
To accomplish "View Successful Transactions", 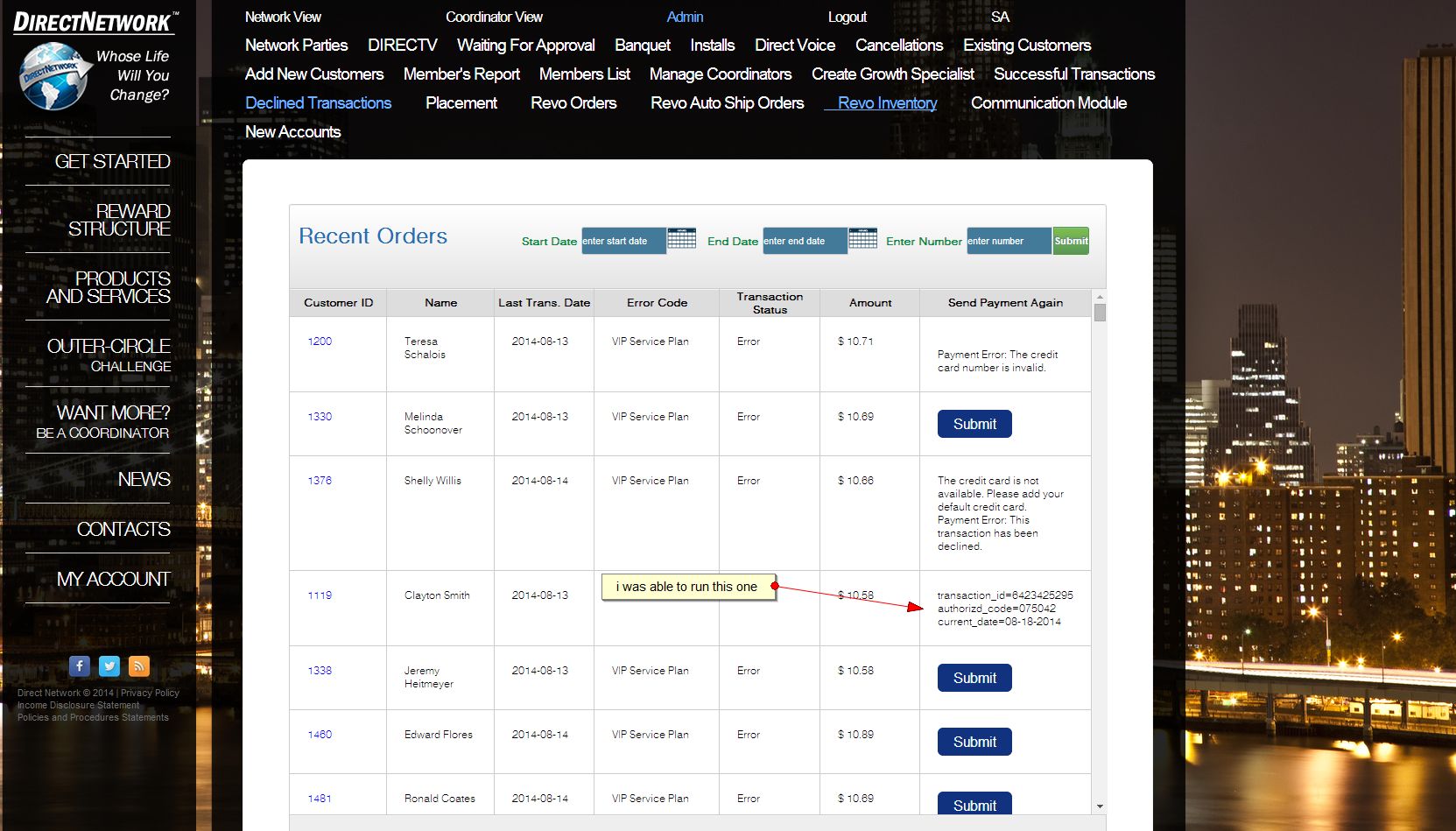I will pyautogui.click(x=1074, y=74).
